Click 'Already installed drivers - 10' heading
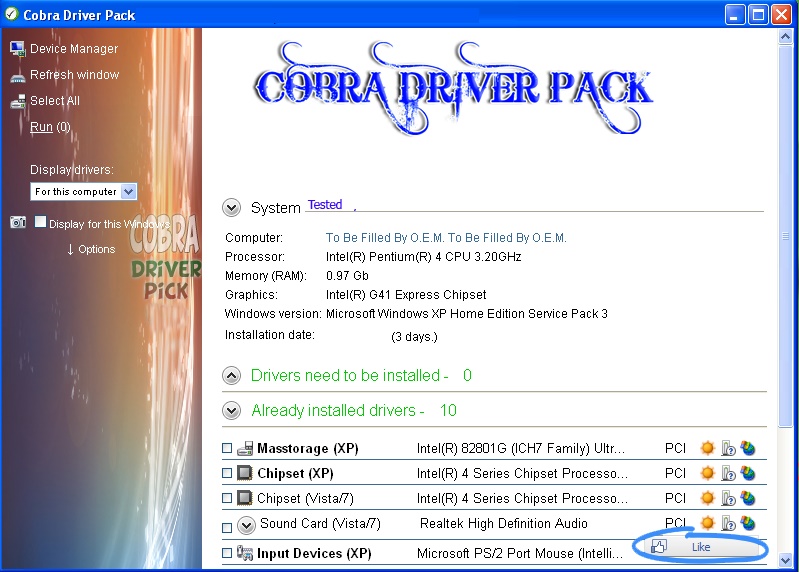 354,411
